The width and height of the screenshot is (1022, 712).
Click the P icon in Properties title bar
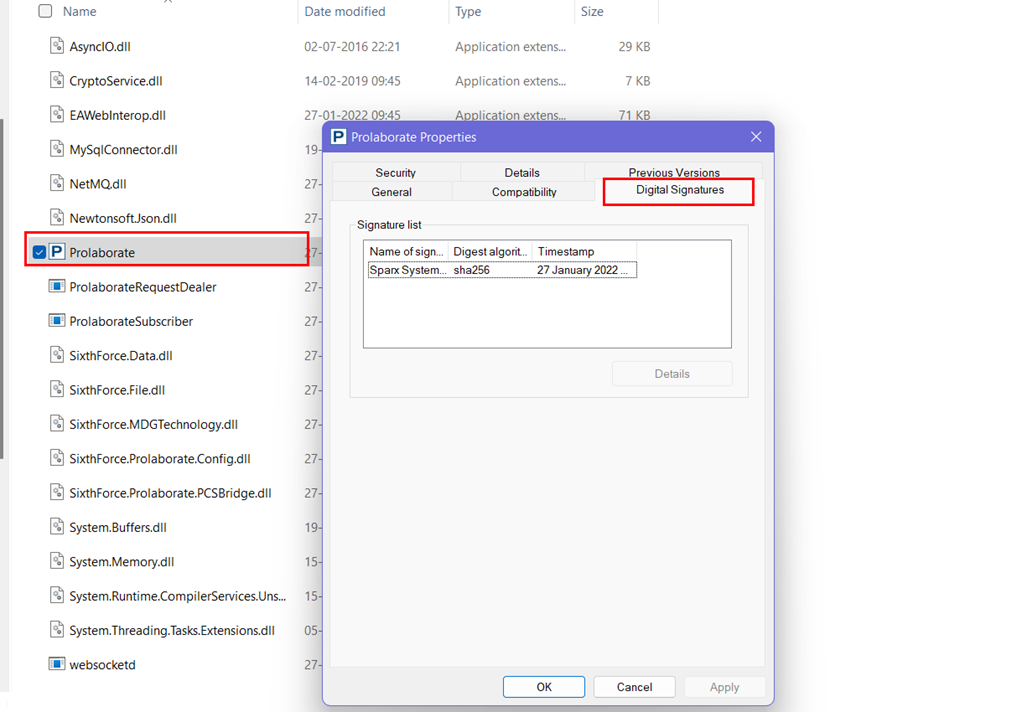(338, 137)
